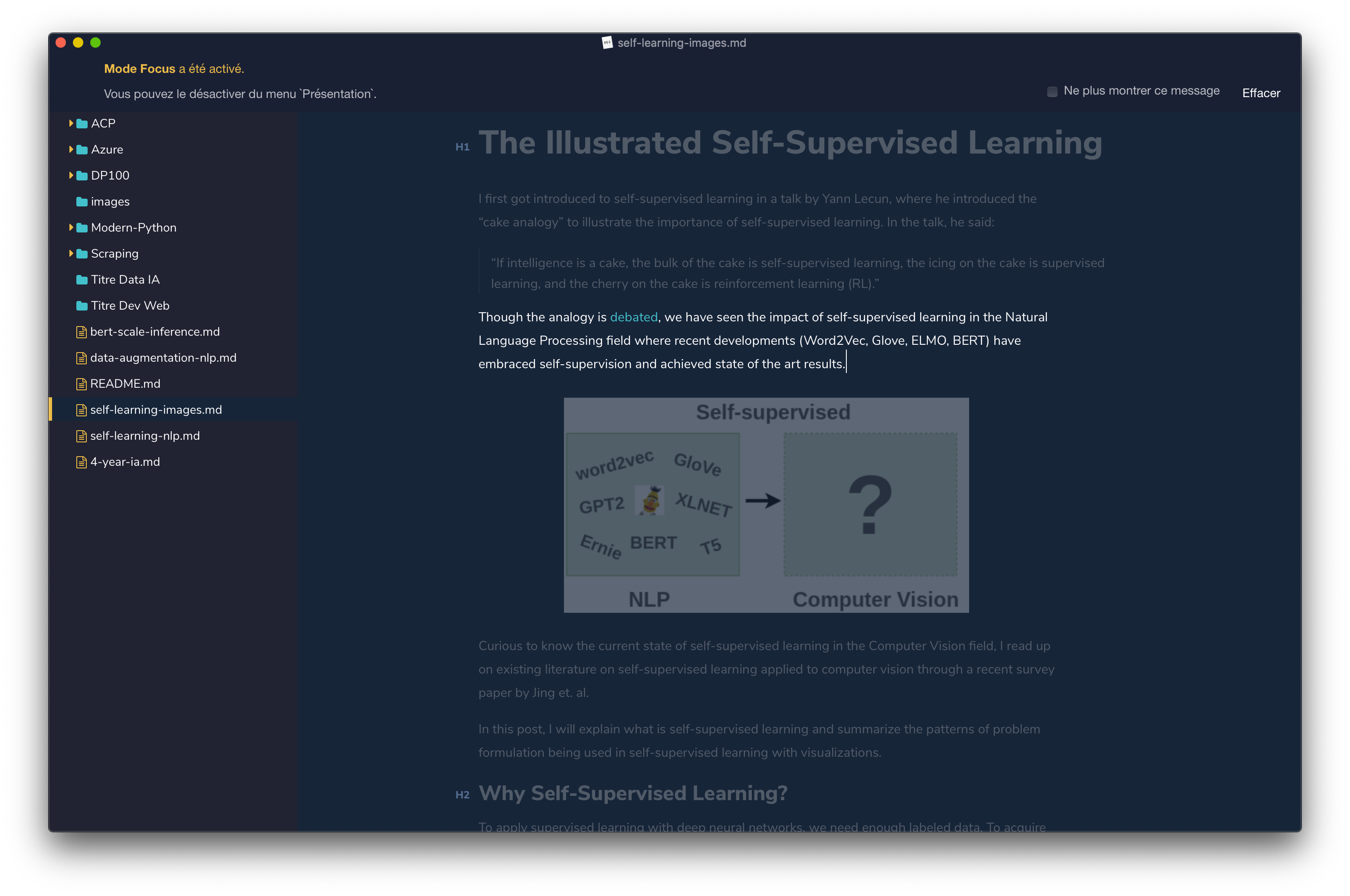
Task: Expand the ACP folder
Action: click(x=71, y=124)
